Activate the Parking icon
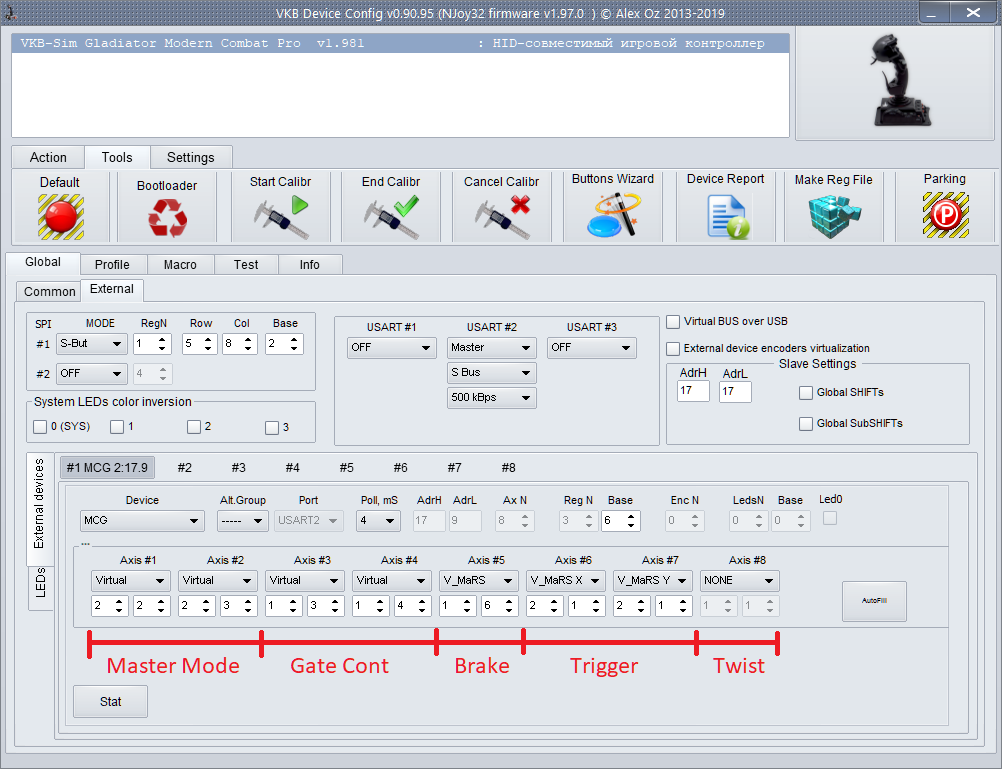The image size is (1002, 769). point(944,215)
